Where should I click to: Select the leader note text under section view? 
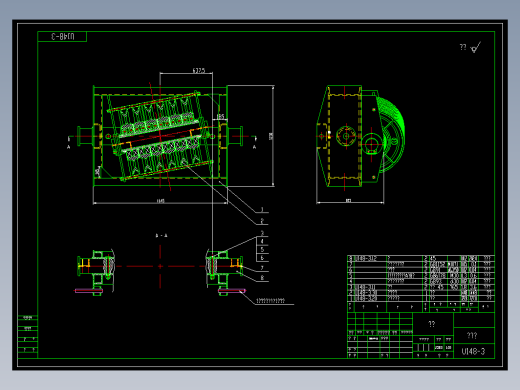[270, 301]
